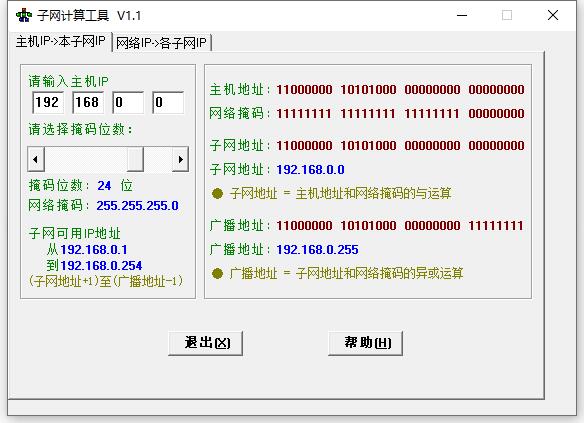Switch to the 主机IP->本子网IP tab
The width and height of the screenshot is (584, 423).
pyautogui.click(x=61, y=41)
